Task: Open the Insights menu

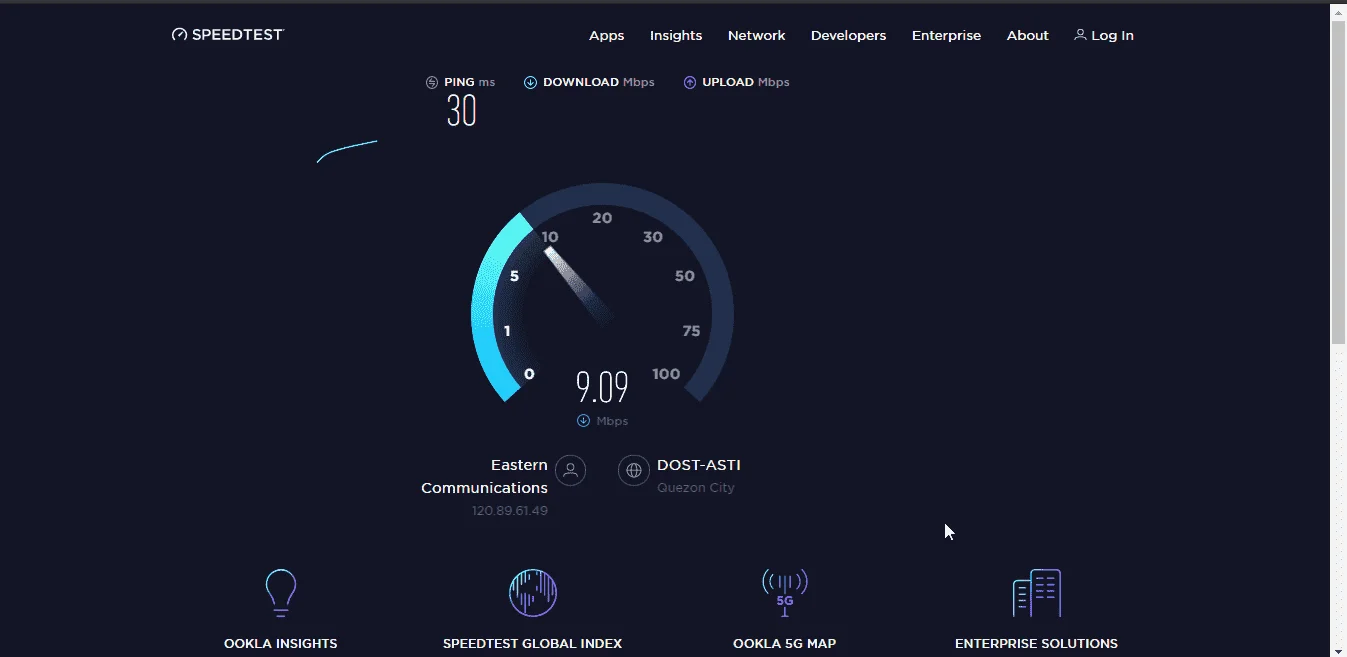Action: tap(676, 35)
